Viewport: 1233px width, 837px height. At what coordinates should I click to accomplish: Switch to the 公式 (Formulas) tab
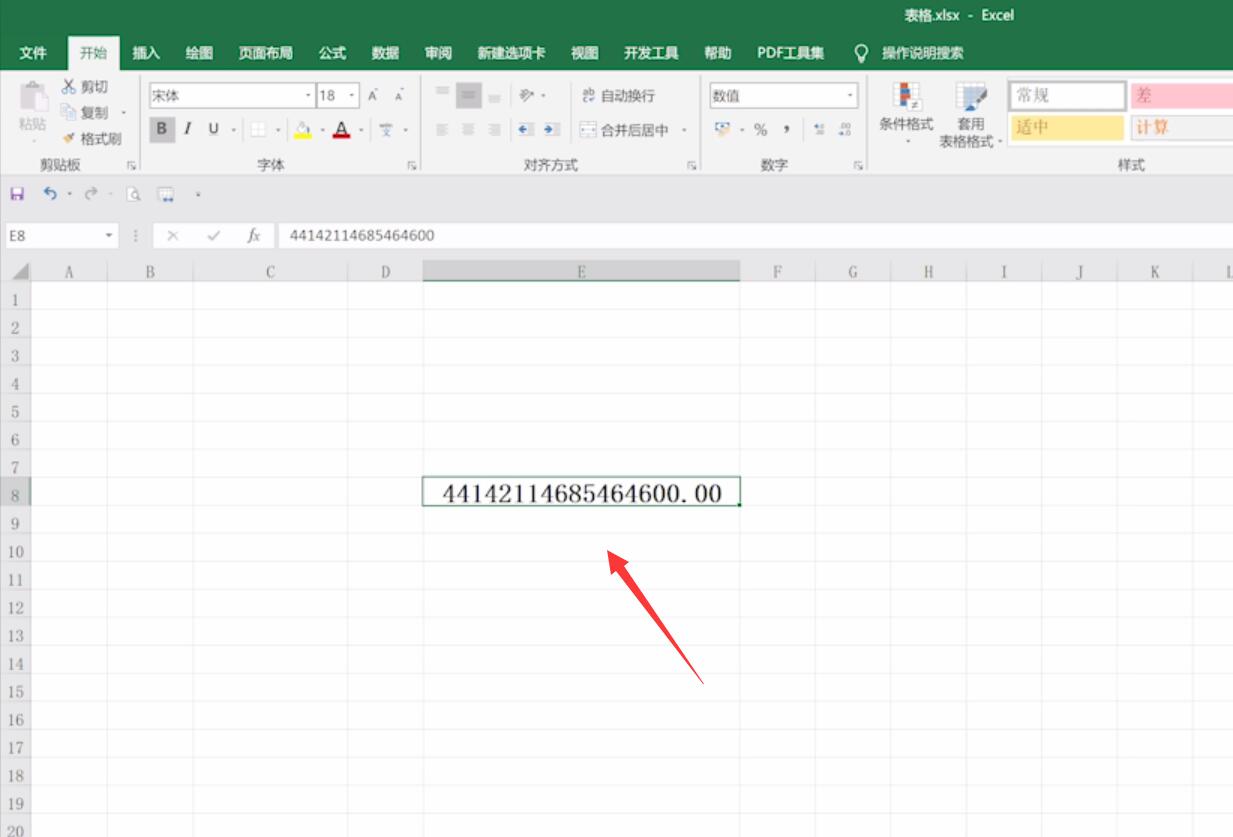point(332,53)
